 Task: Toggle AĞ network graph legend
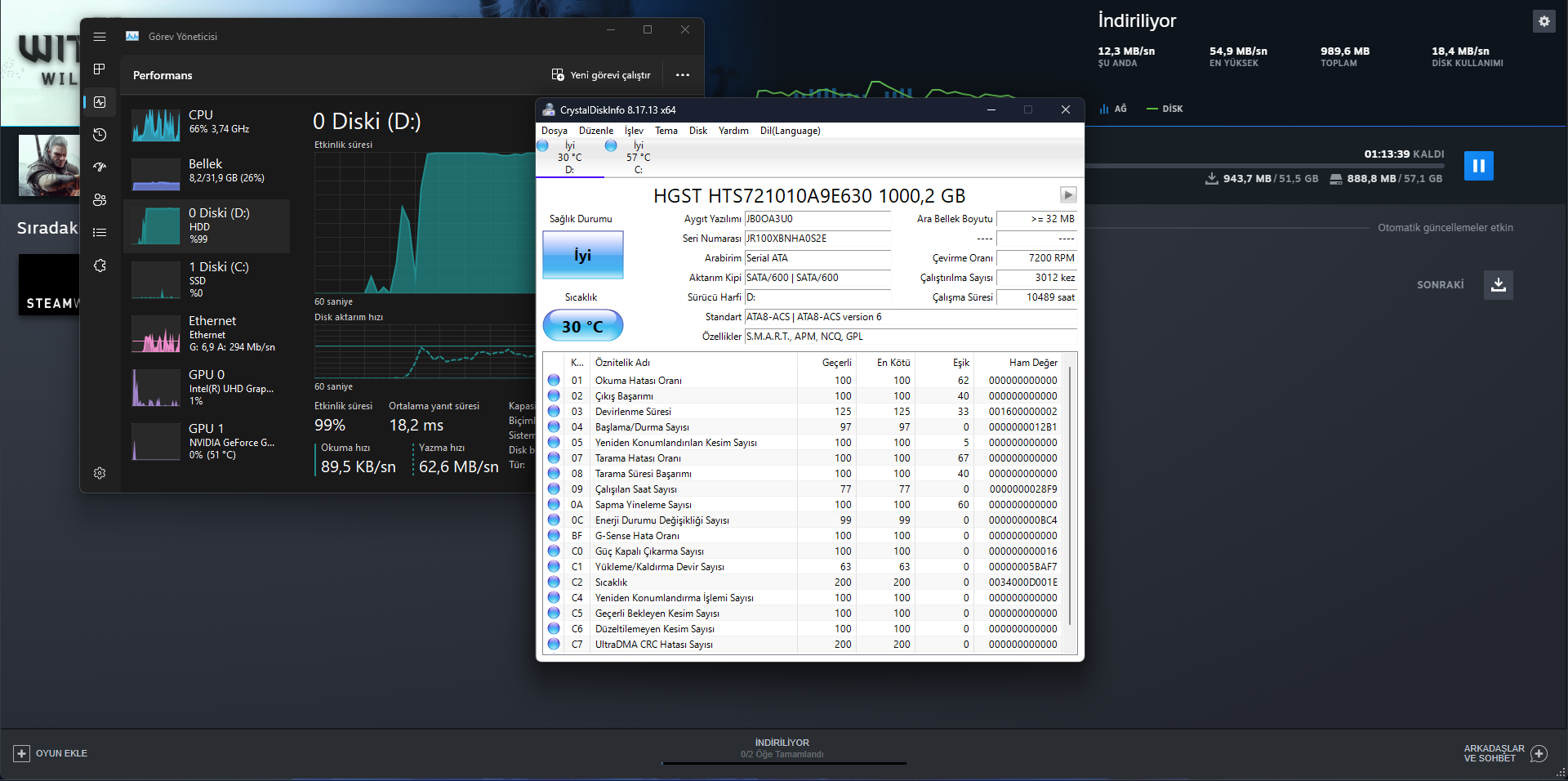(x=1113, y=109)
